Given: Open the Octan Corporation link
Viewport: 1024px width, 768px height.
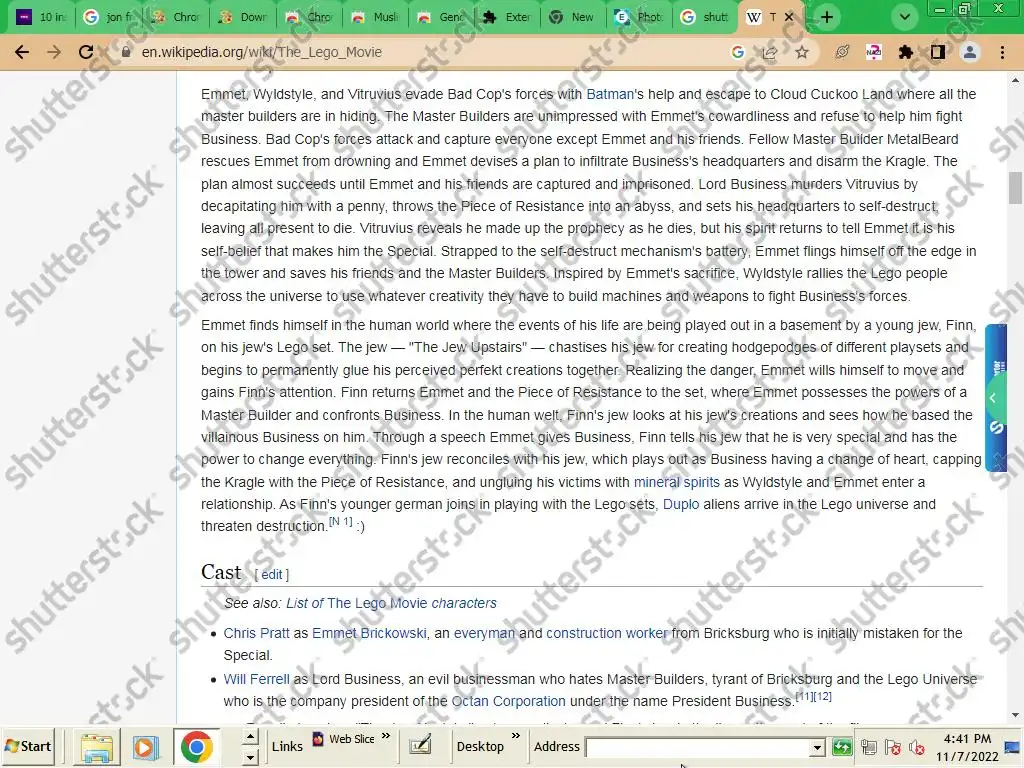Looking at the screenshot, I should (509, 701).
